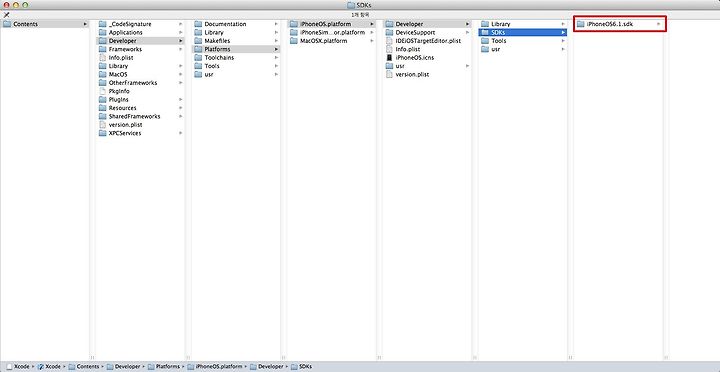Viewport: 720px width, 372px height.
Task: Jump to Contents in the path bar
Action: coord(84,366)
